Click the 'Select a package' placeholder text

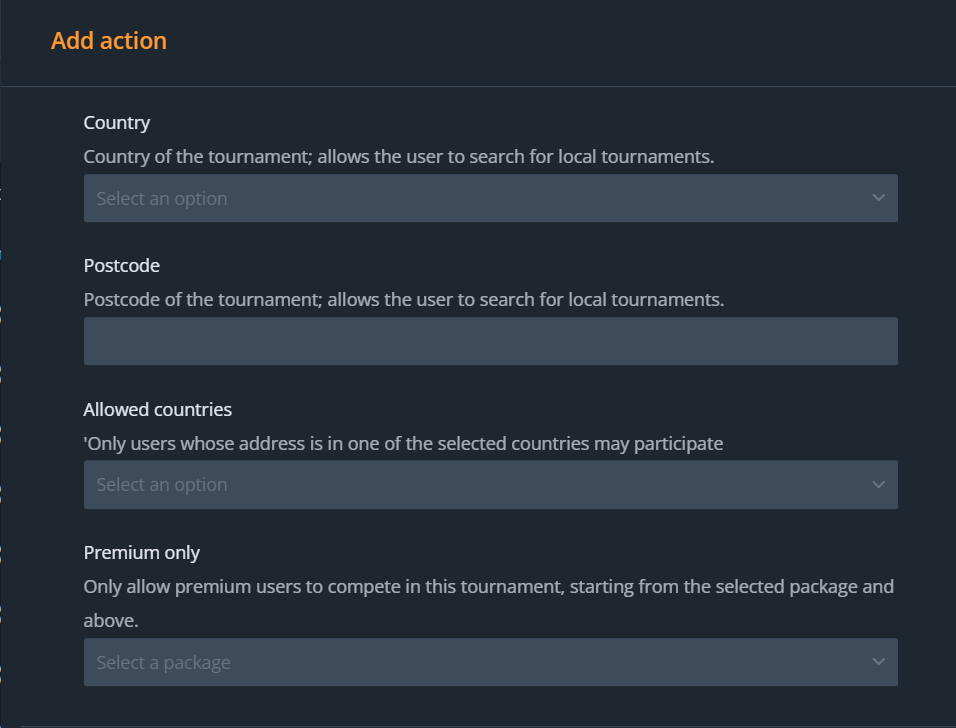[163, 662]
